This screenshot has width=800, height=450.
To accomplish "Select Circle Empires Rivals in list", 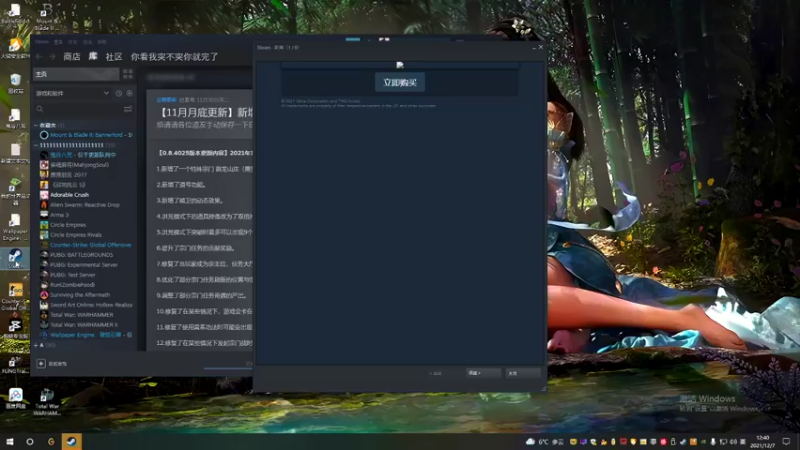I will [x=76, y=235].
